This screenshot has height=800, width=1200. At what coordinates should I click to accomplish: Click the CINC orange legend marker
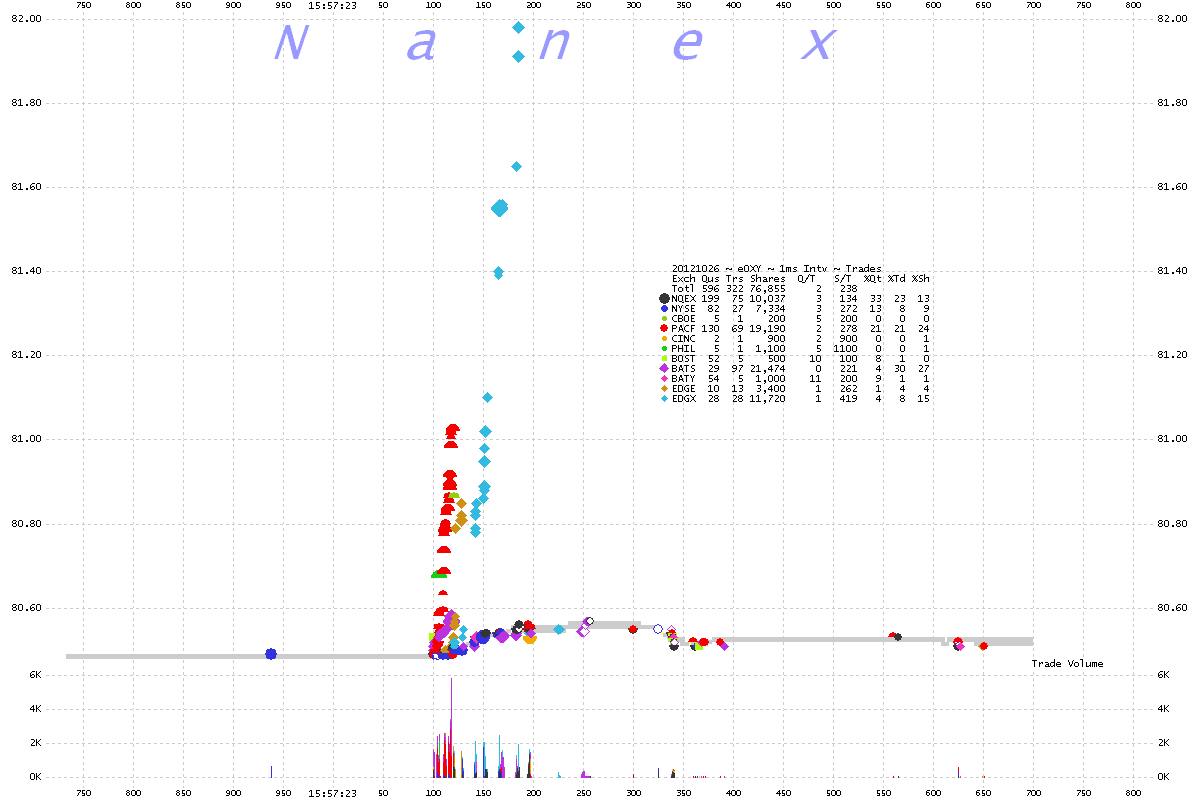pyautogui.click(x=664, y=338)
